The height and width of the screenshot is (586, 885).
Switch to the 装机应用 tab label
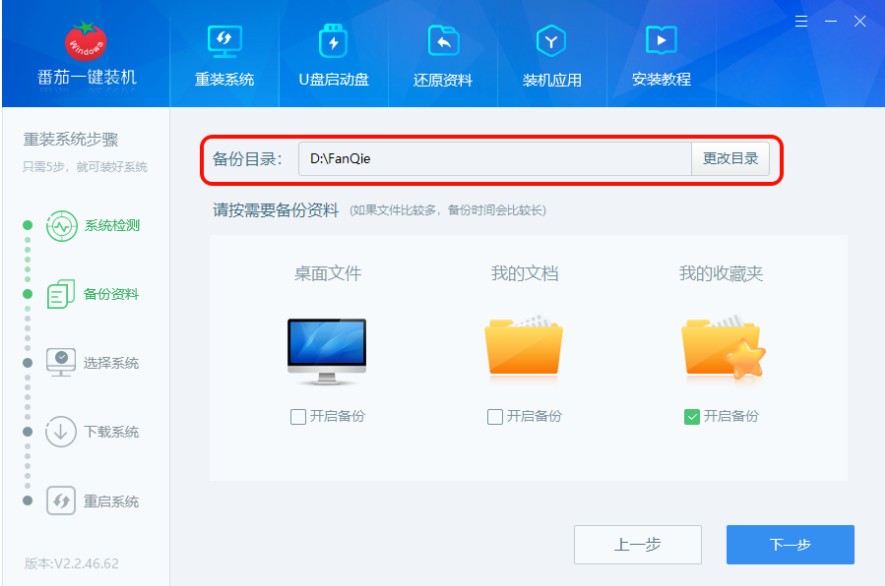pos(551,80)
